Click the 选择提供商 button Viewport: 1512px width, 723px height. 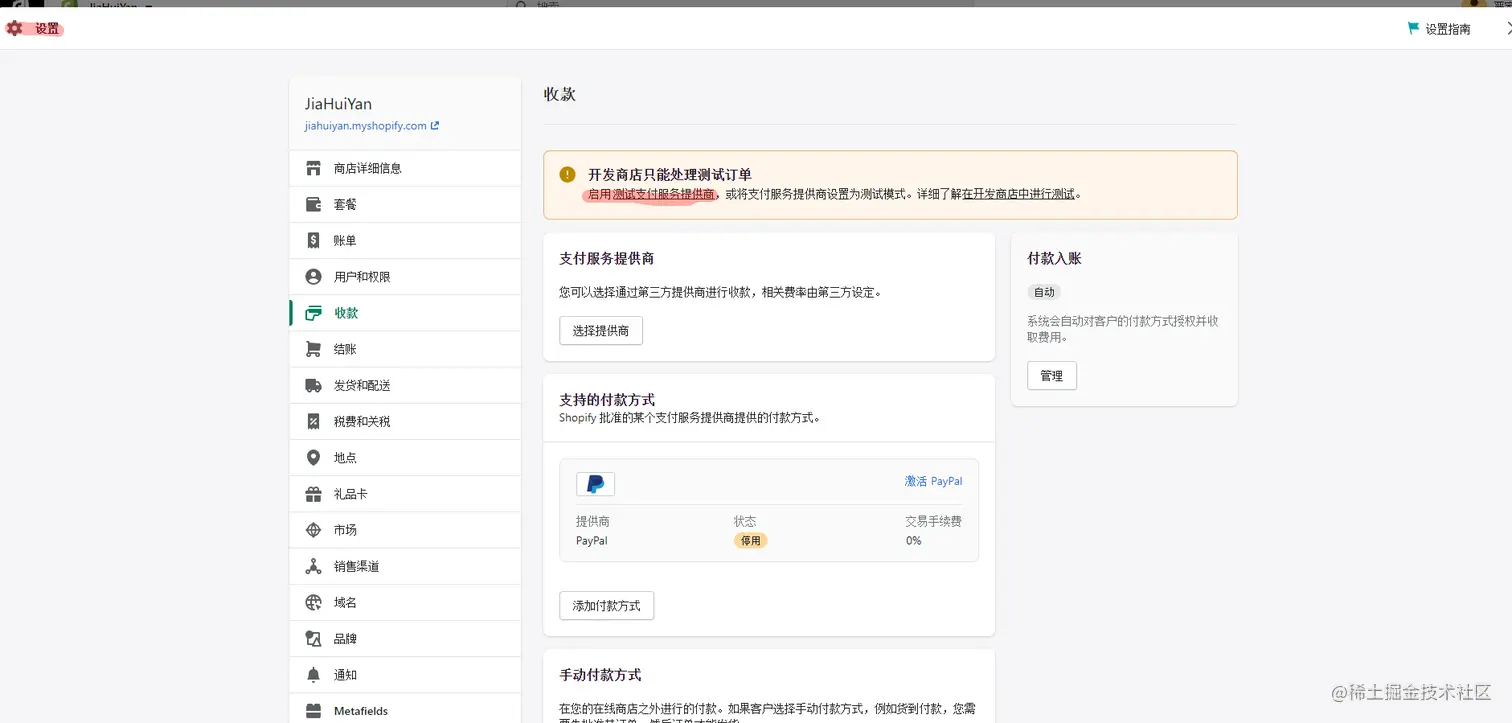(x=600, y=331)
